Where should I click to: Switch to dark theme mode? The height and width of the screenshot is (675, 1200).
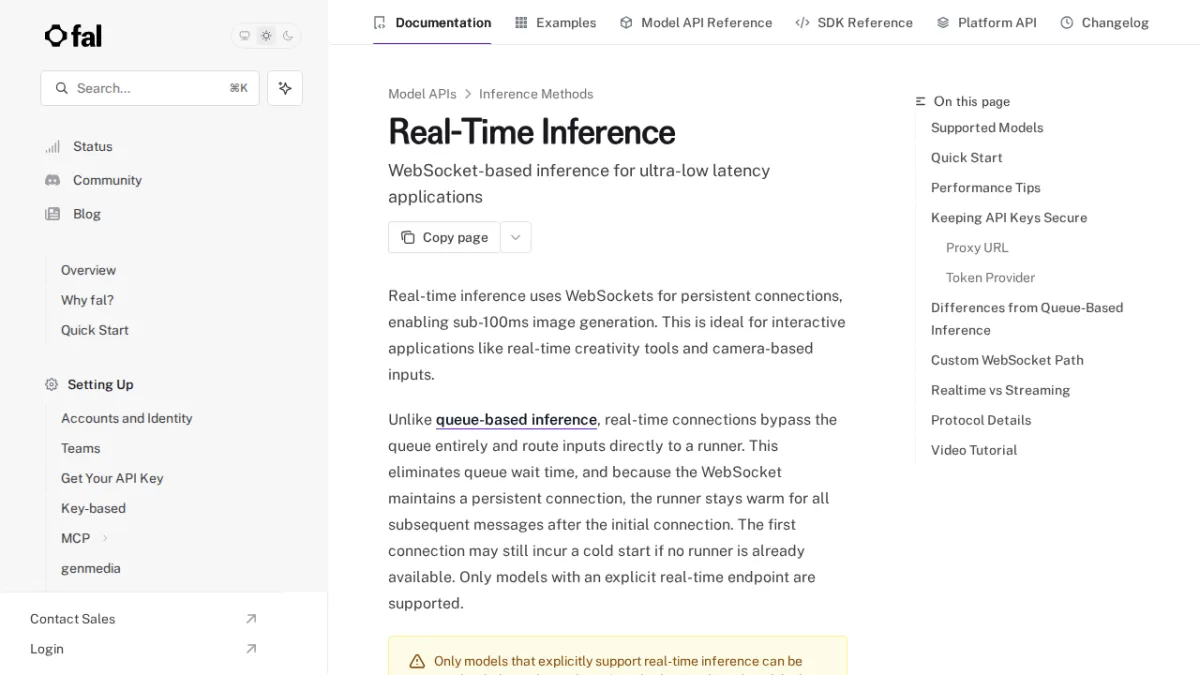(x=288, y=36)
